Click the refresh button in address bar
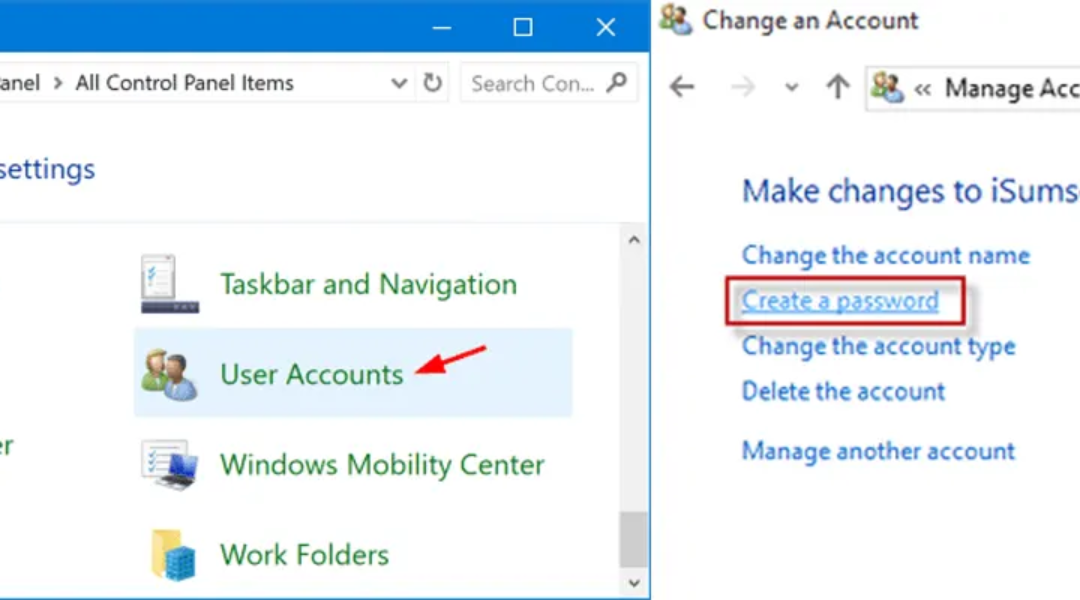This screenshot has height=600, width=1080. pyautogui.click(x=433, y=83)
